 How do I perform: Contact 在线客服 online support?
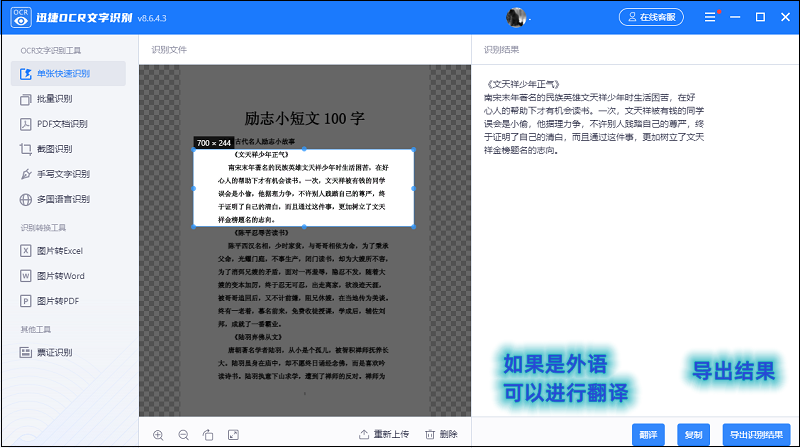pyautogui.click(x=651, y=17)
